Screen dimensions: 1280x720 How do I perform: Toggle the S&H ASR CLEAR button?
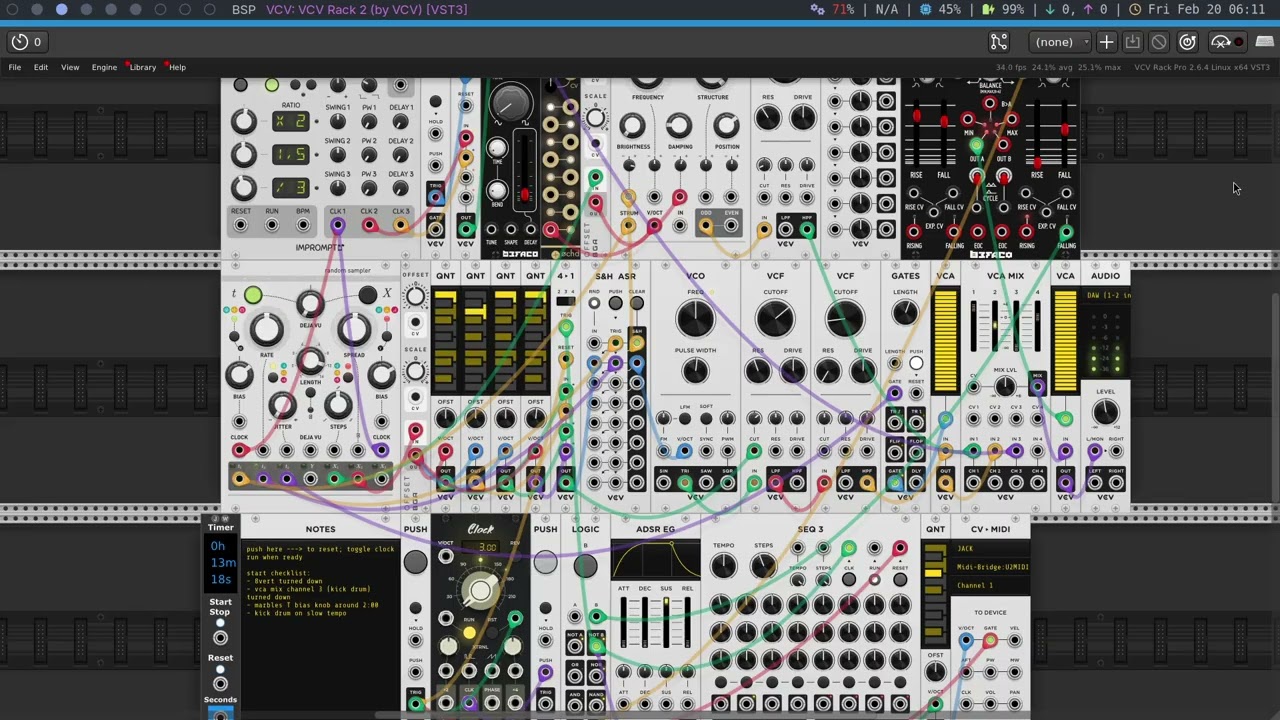click(x=636, y=304)
